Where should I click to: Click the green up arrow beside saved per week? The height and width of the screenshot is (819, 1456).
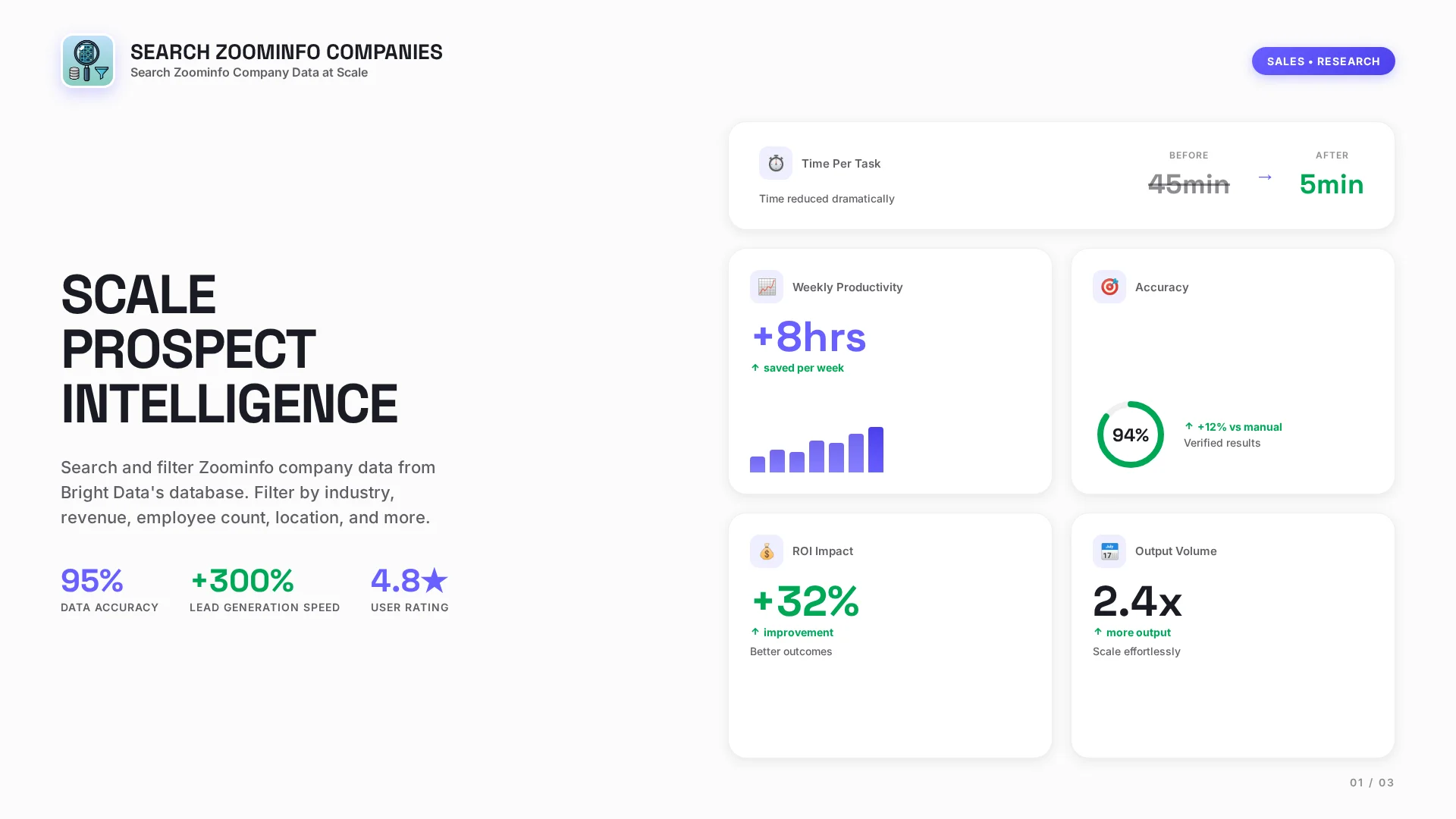755,368
